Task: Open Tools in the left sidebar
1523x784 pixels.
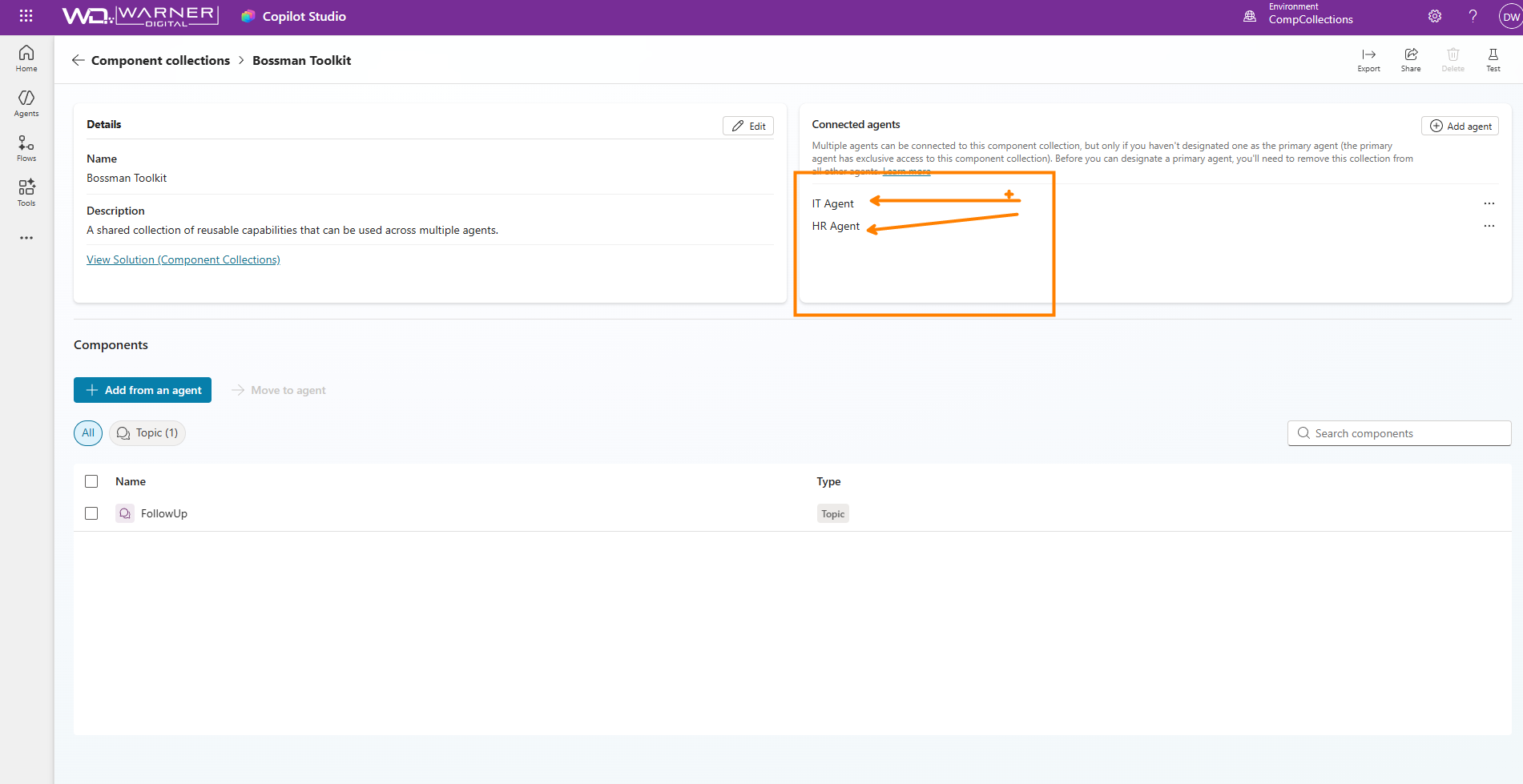Action: pyautogui.click(x=26, y=193)
